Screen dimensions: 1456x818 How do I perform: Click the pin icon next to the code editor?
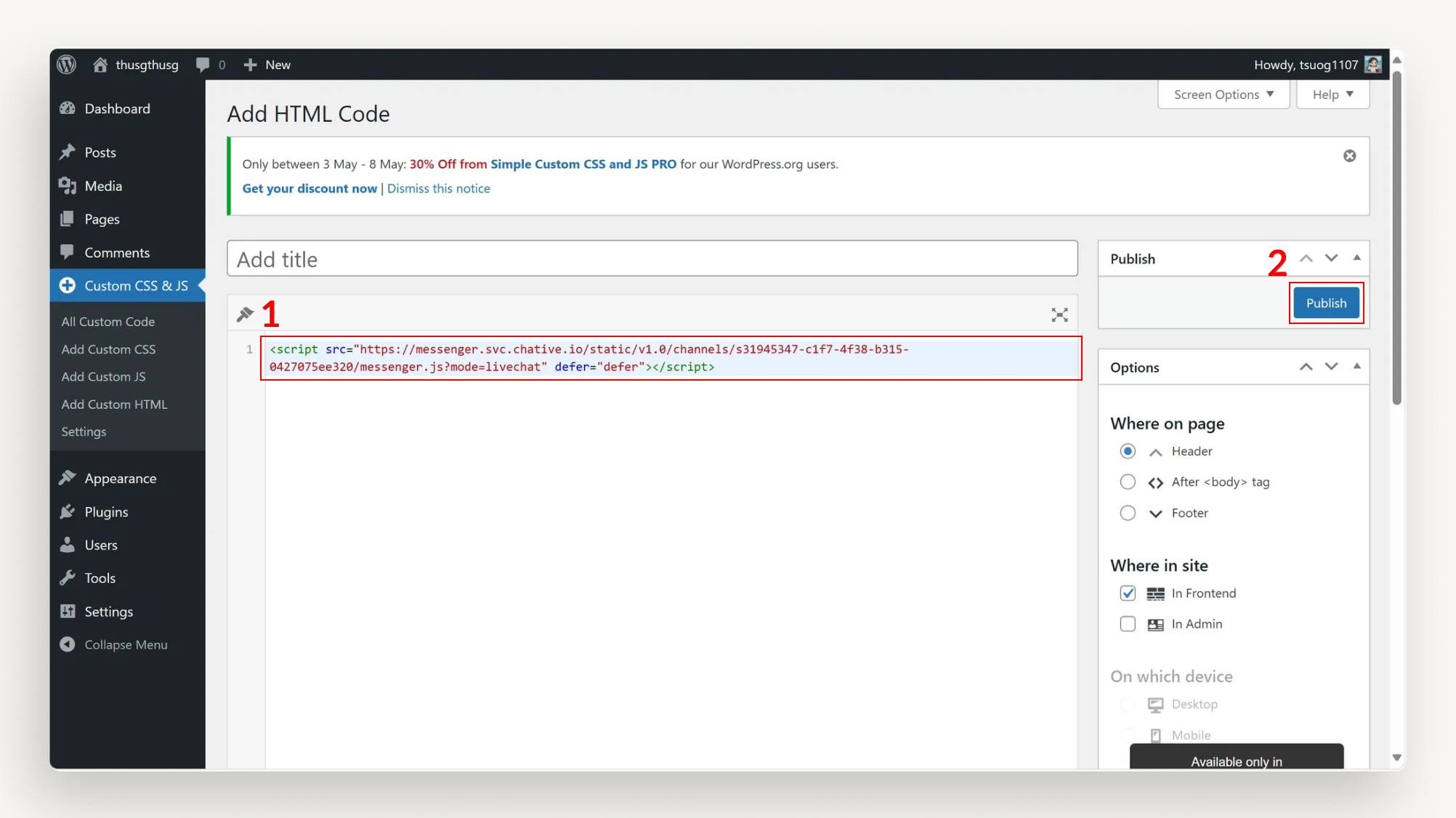pyautogui.click(x=244, y=314)
